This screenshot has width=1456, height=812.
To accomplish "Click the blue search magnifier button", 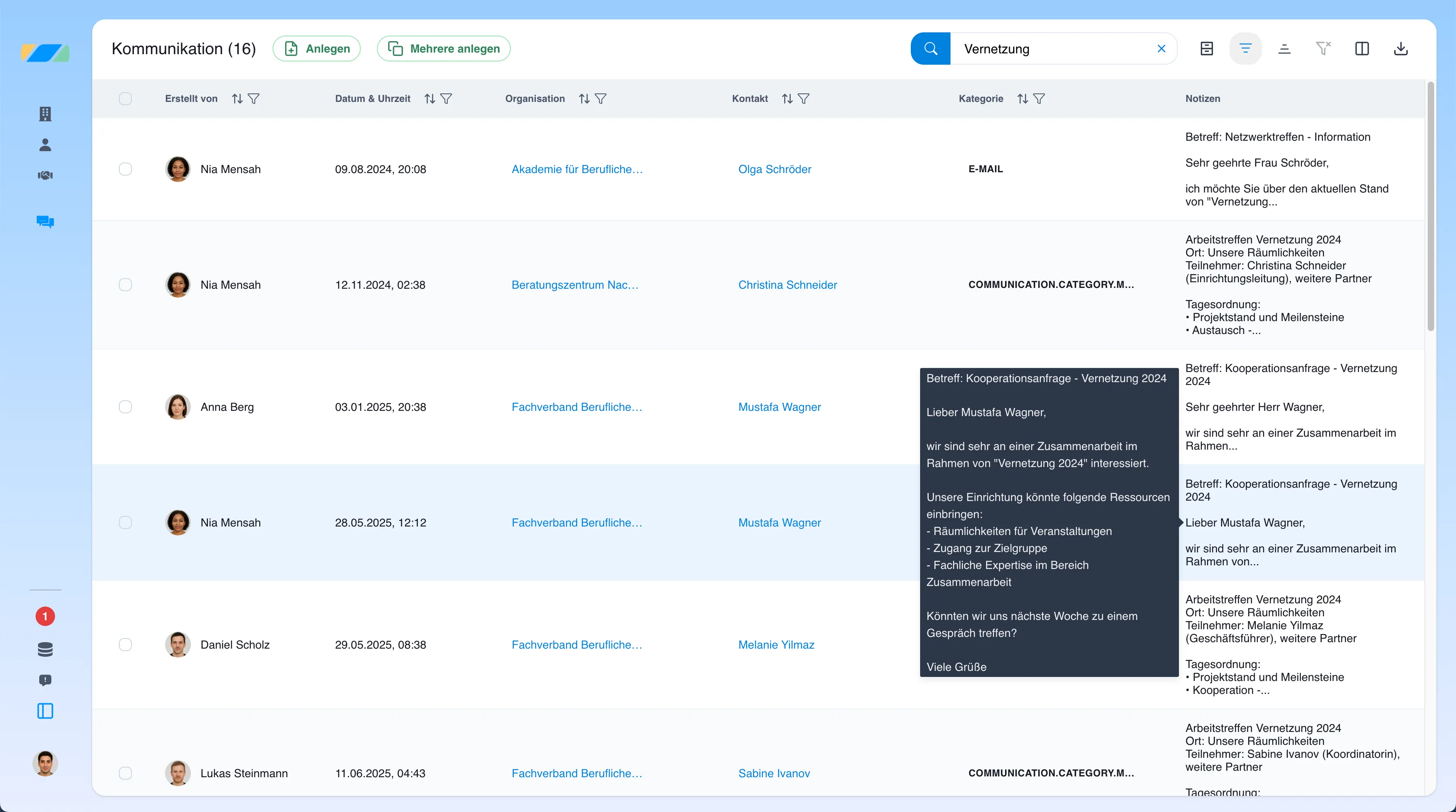I will click(930, 49).
